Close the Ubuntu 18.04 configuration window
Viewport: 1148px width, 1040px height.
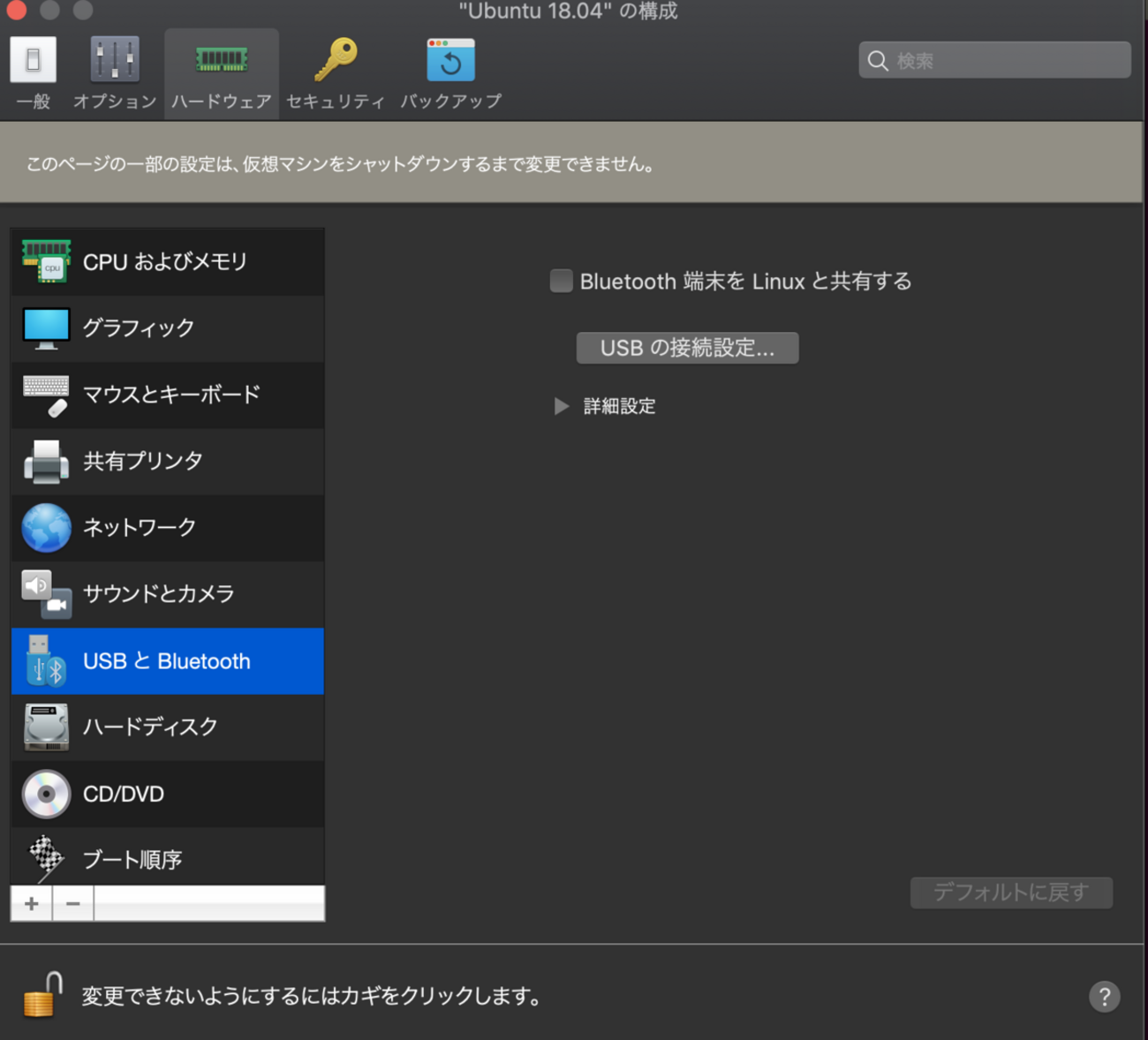[x=17, y=11]
